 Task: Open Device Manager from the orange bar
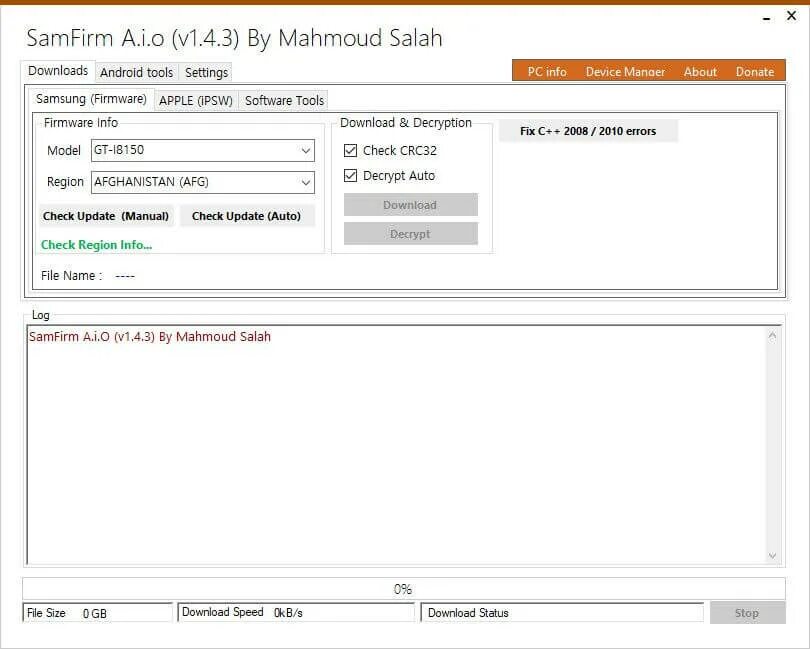pyautogui.click(x=625, y=72)
